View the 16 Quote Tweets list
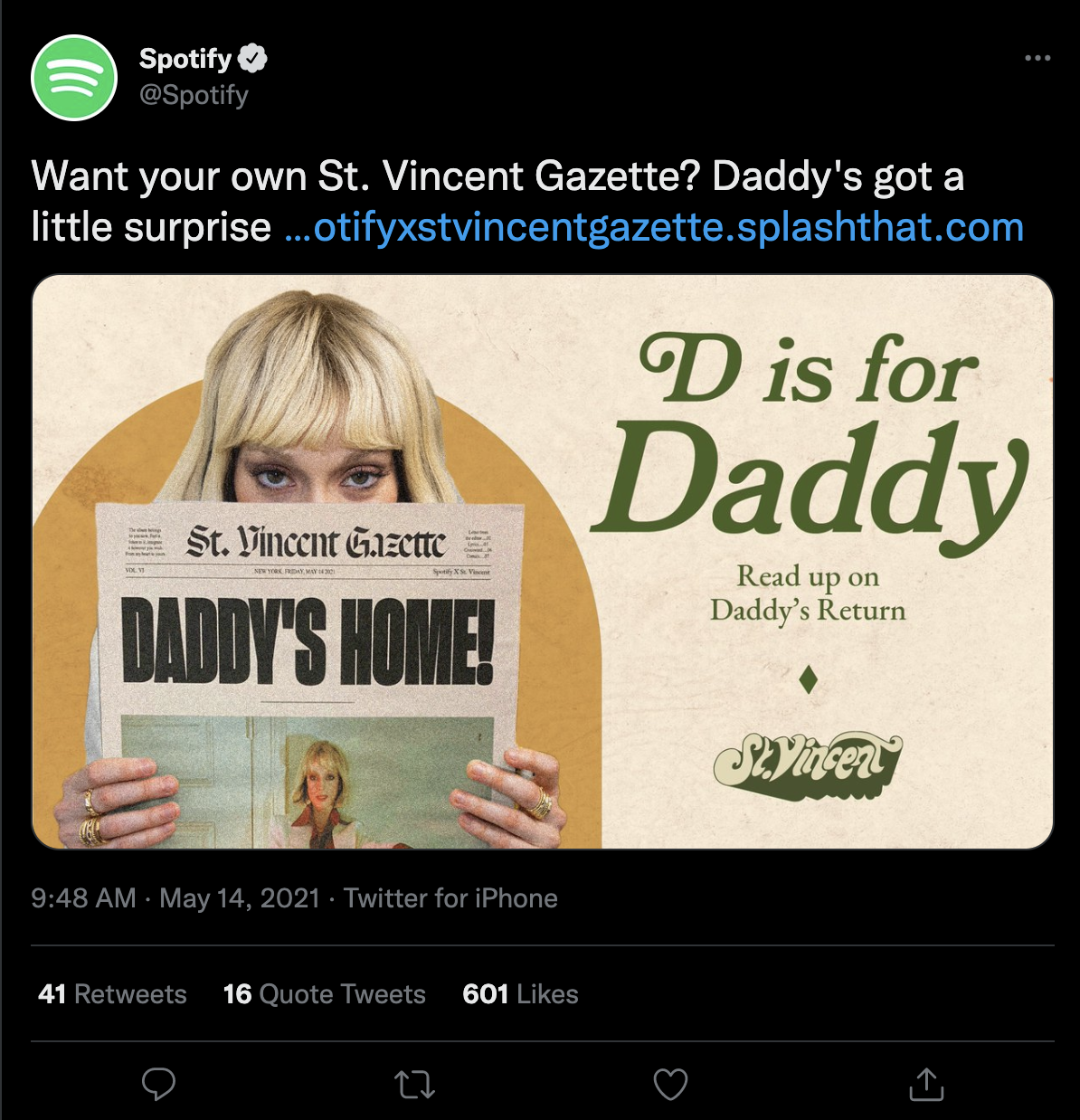1080x1120 pixels. tap(324, 994)
